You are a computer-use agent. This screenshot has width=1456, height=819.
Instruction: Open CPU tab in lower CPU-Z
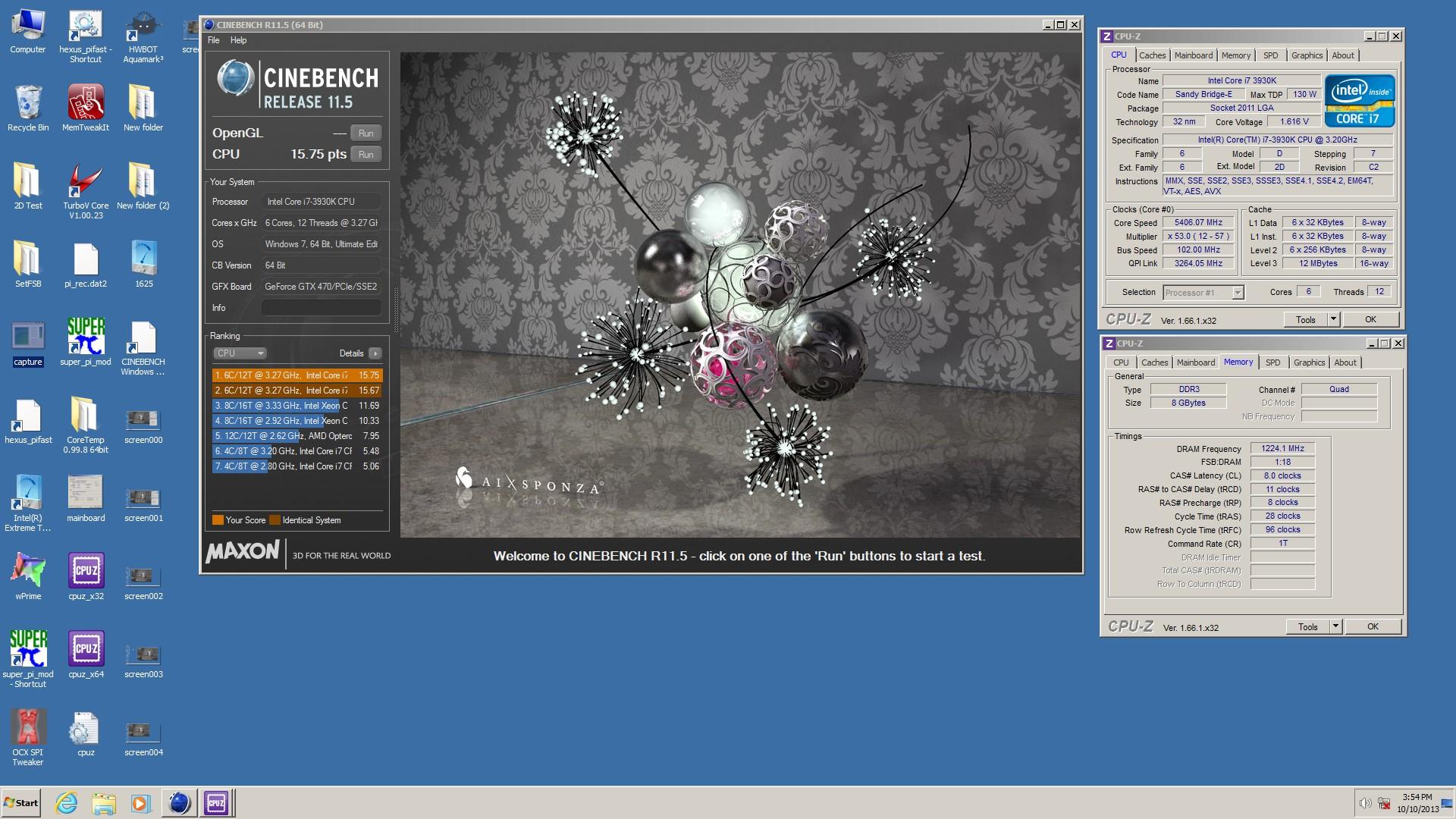point(1121,362)
